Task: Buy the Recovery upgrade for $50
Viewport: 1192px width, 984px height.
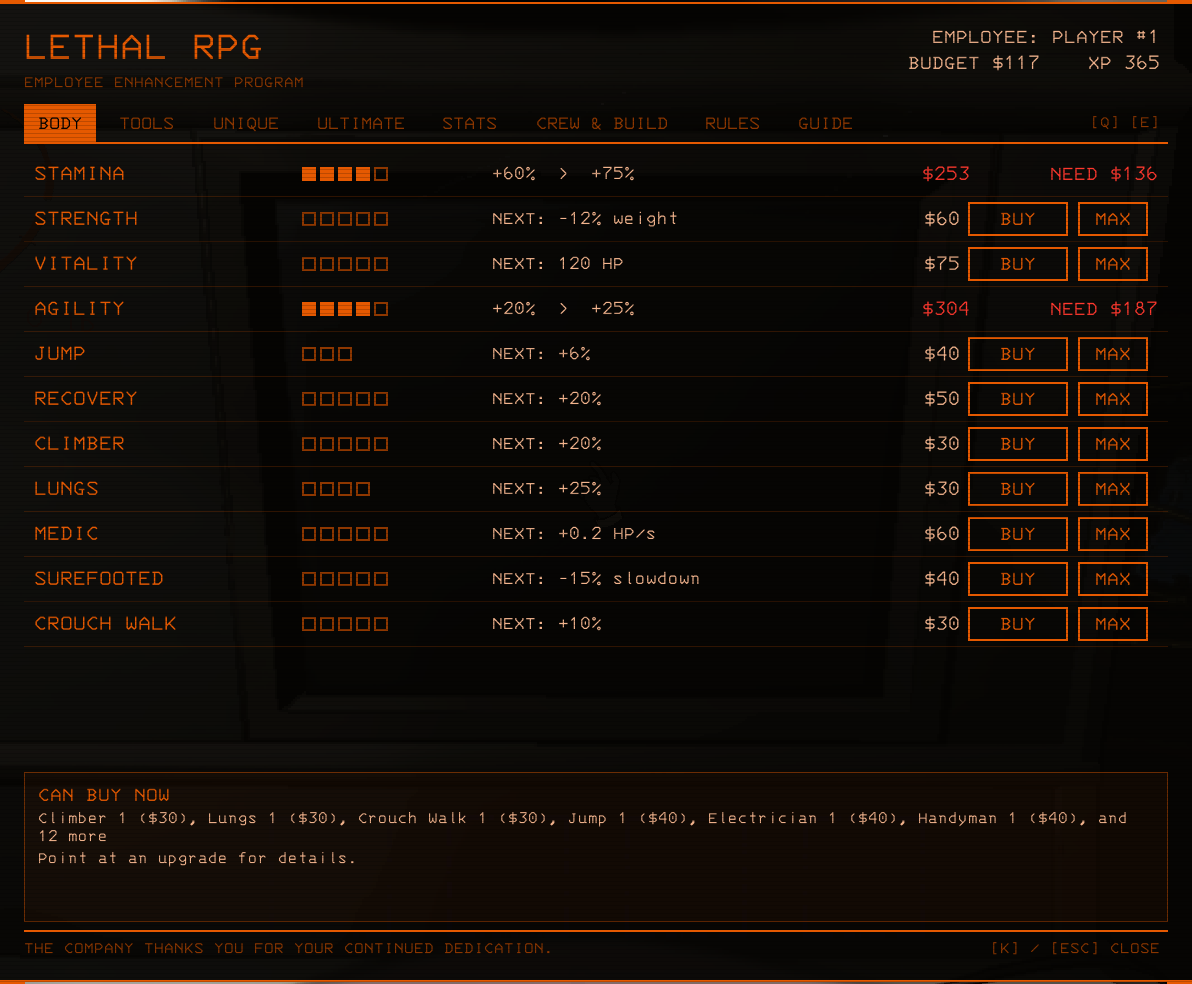Action: pos(1017,398)
